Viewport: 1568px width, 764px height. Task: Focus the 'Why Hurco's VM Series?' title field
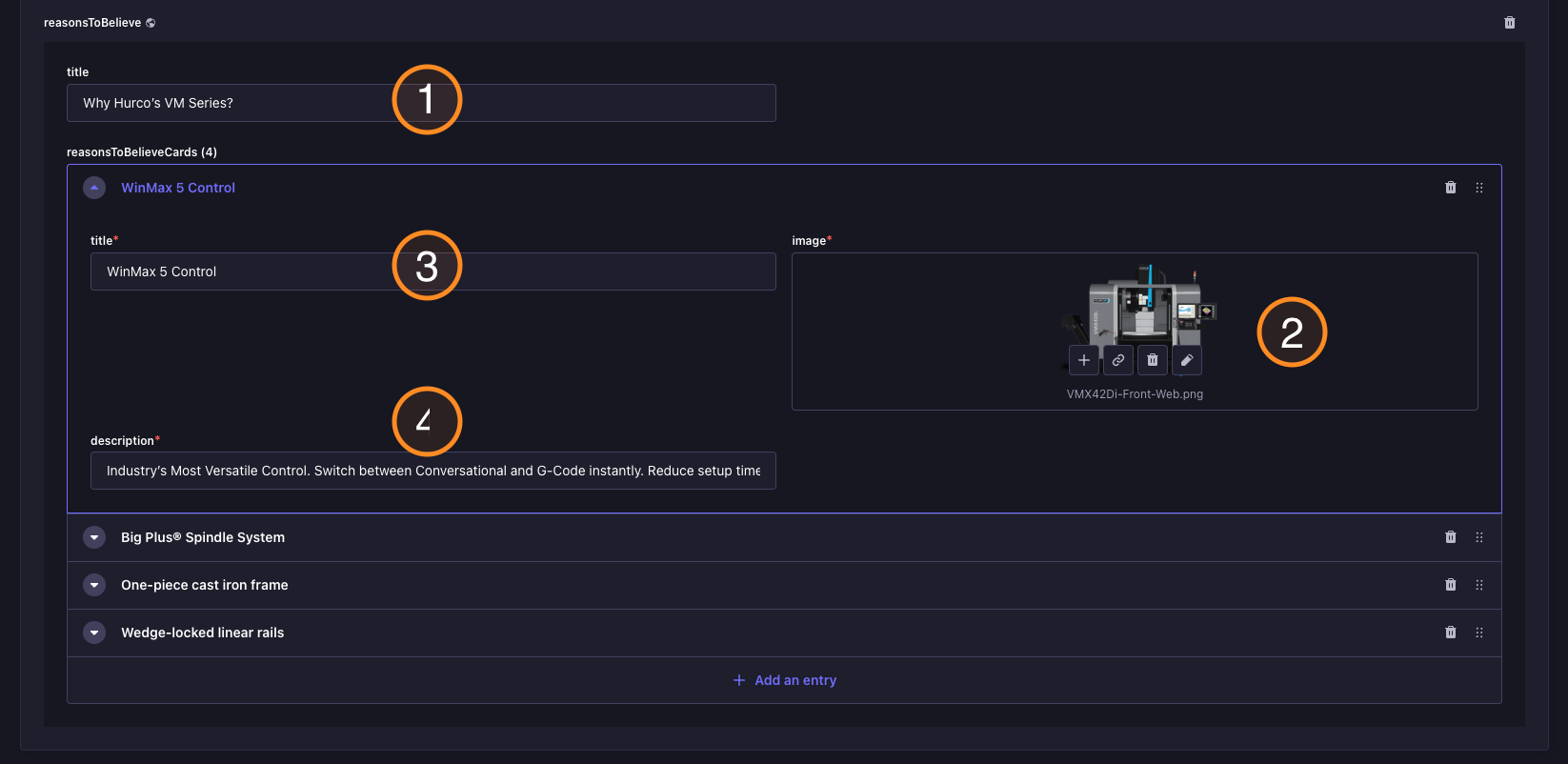(421, 103)
